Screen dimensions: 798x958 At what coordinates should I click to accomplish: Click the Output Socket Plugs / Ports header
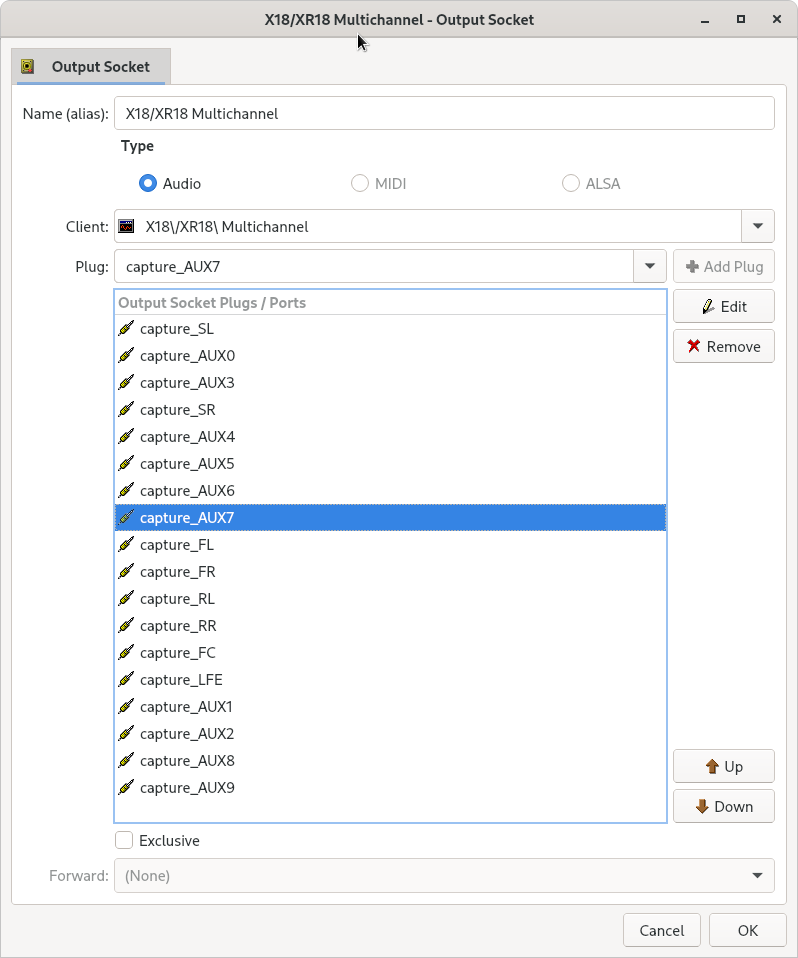pyautogui.click(x=390, y=302)
